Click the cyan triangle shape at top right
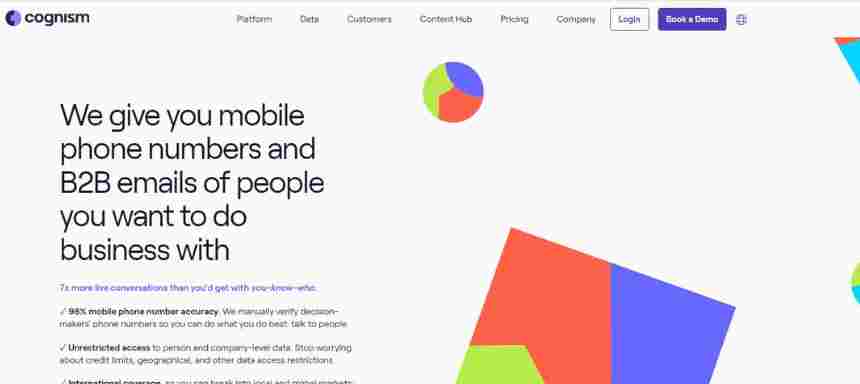This screenshot has width=860, height=384. (849, 59)
